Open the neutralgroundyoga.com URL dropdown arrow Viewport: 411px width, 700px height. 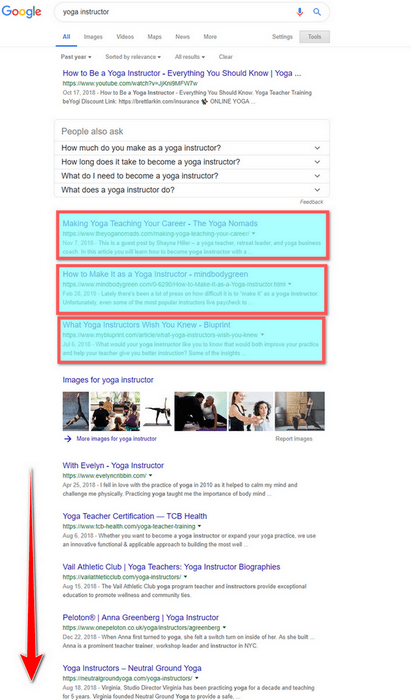coord(197,678)
